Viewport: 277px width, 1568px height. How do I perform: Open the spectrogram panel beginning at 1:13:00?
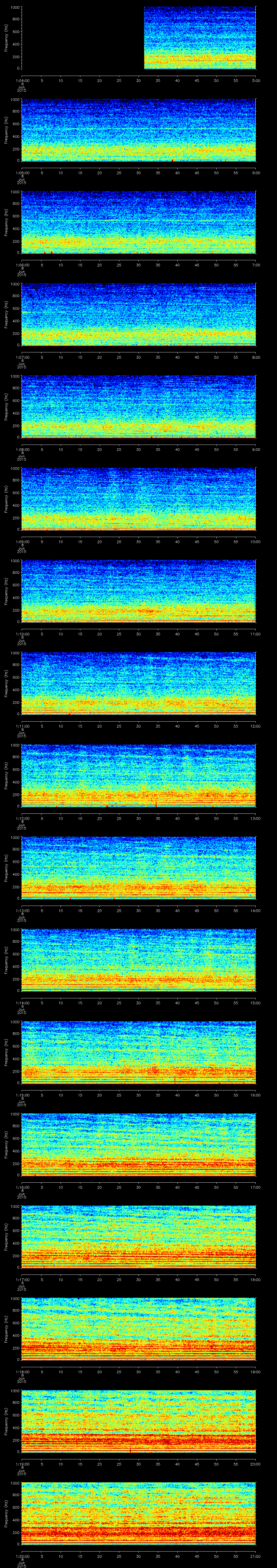(x=139, y=868)
